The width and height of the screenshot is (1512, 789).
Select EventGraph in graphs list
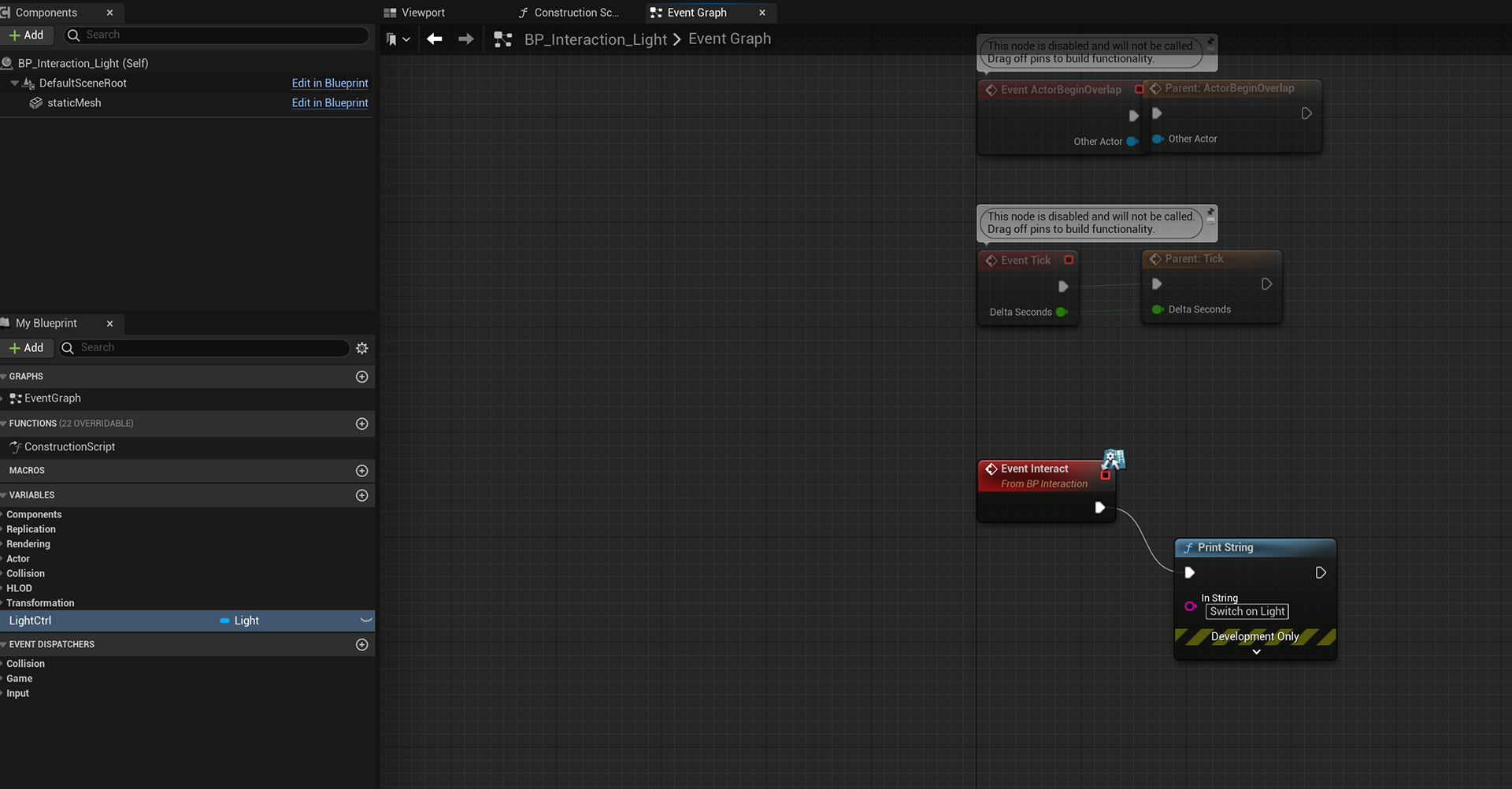point(52,398)
